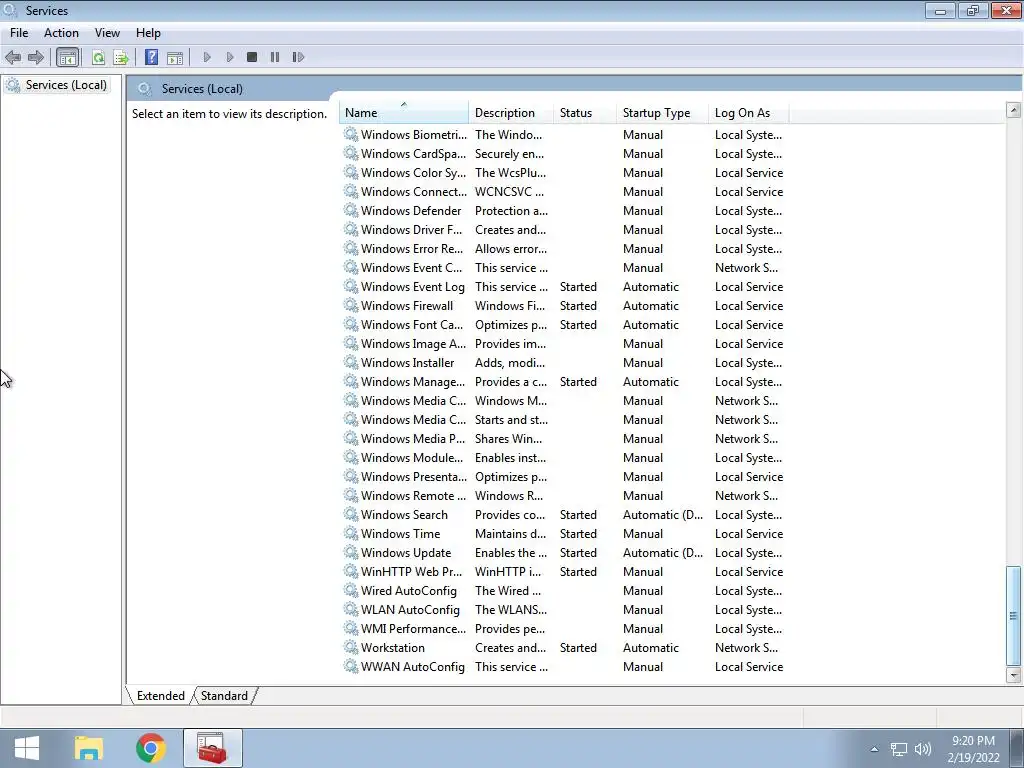Click the Forward arrow toolbar icon
1024x768 pixels.
point(36,57)
